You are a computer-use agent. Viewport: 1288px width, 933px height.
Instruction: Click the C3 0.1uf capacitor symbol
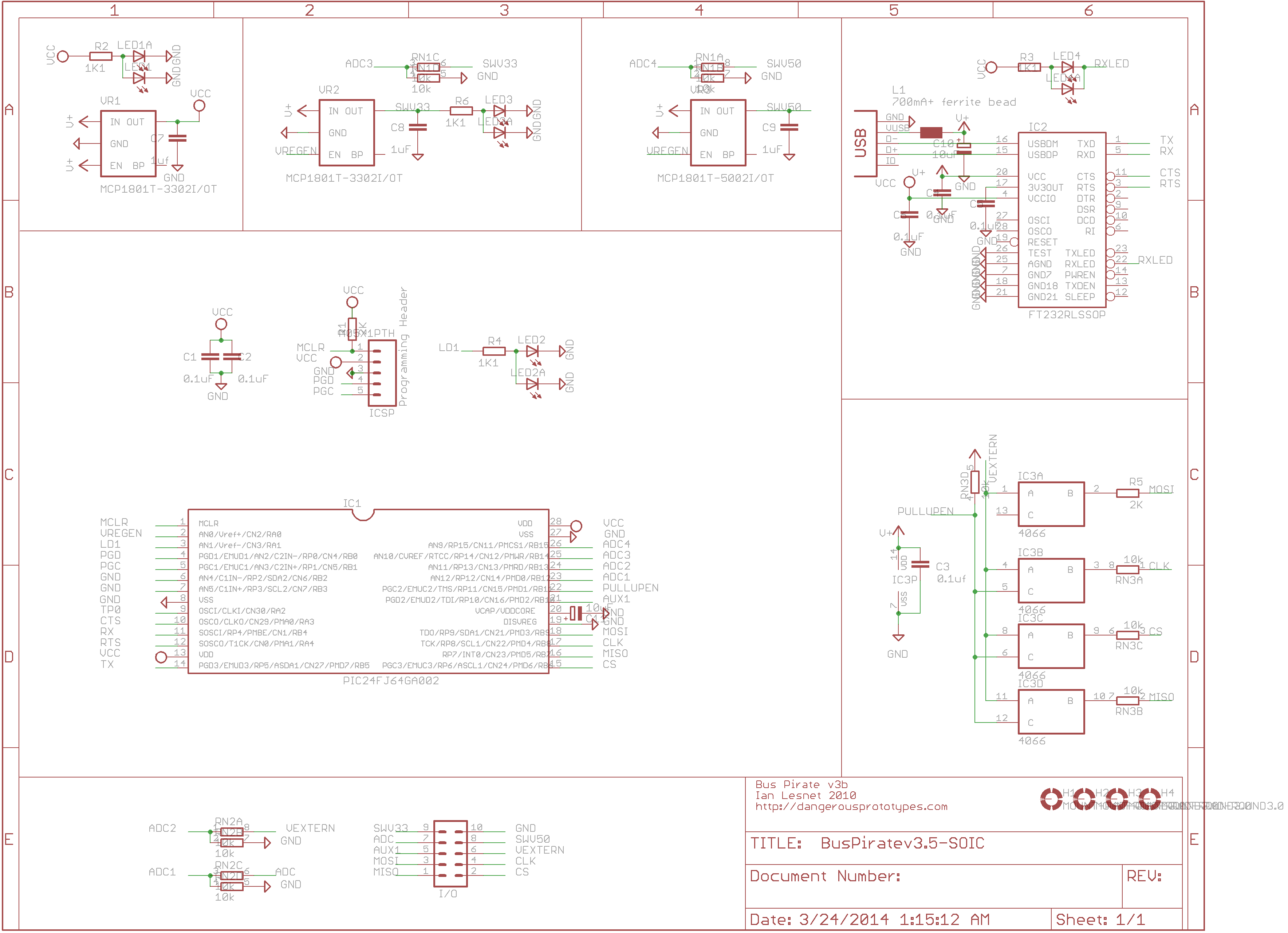tap(920, 564)
